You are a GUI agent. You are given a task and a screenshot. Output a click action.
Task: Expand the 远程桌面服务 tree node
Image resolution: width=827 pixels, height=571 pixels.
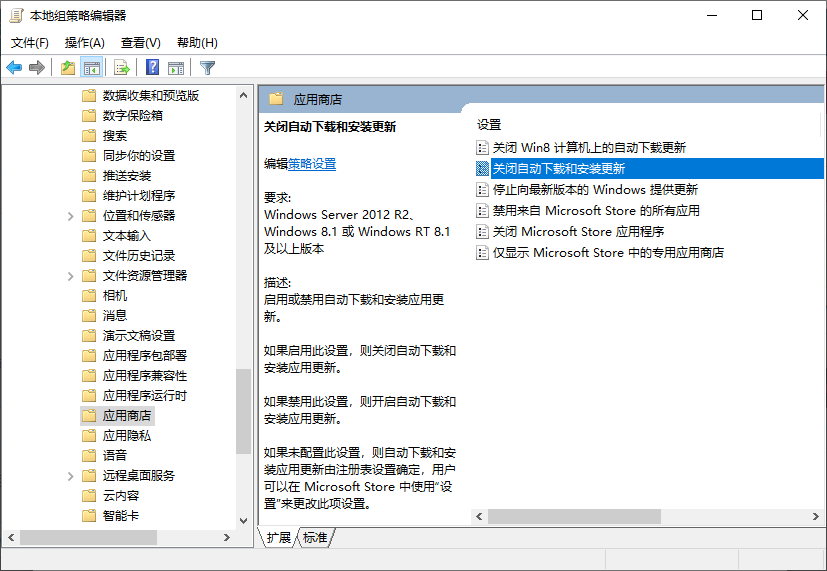tap(71, 476)
